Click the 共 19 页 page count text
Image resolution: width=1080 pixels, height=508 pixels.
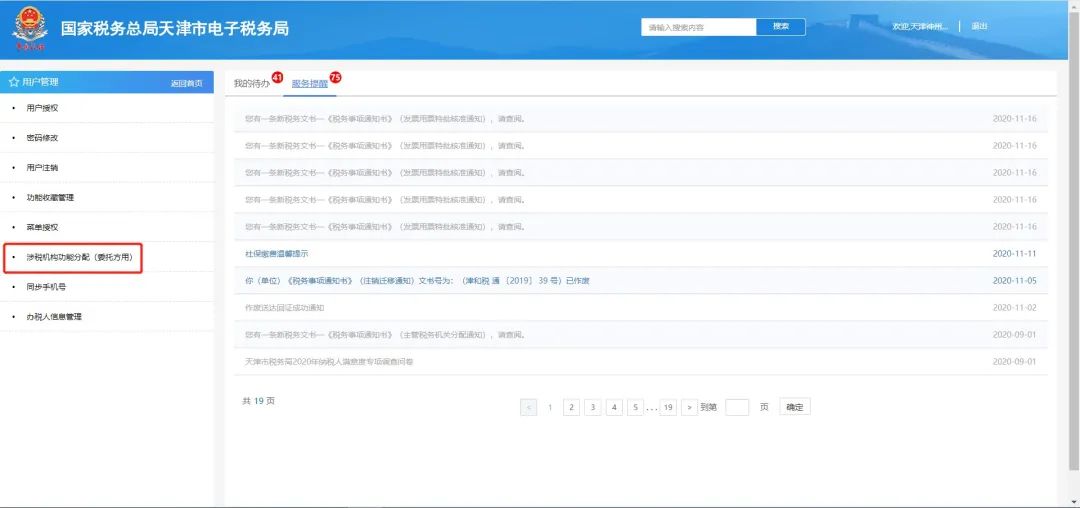pos(258,401)
